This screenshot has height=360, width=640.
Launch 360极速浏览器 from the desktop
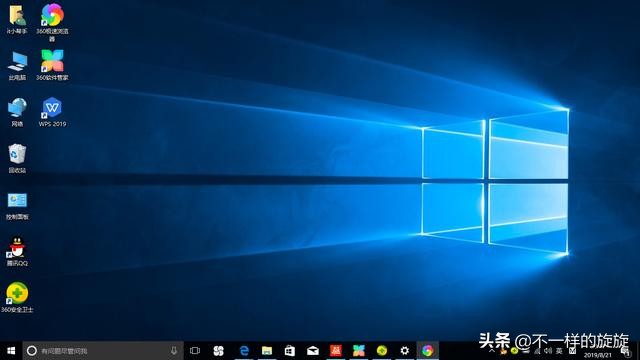52,22
